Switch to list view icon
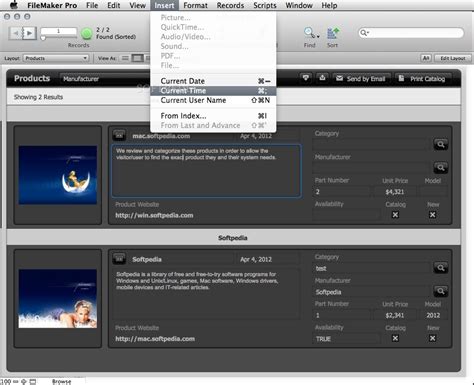Screen dimensions: 474x385 coord(125,58)
